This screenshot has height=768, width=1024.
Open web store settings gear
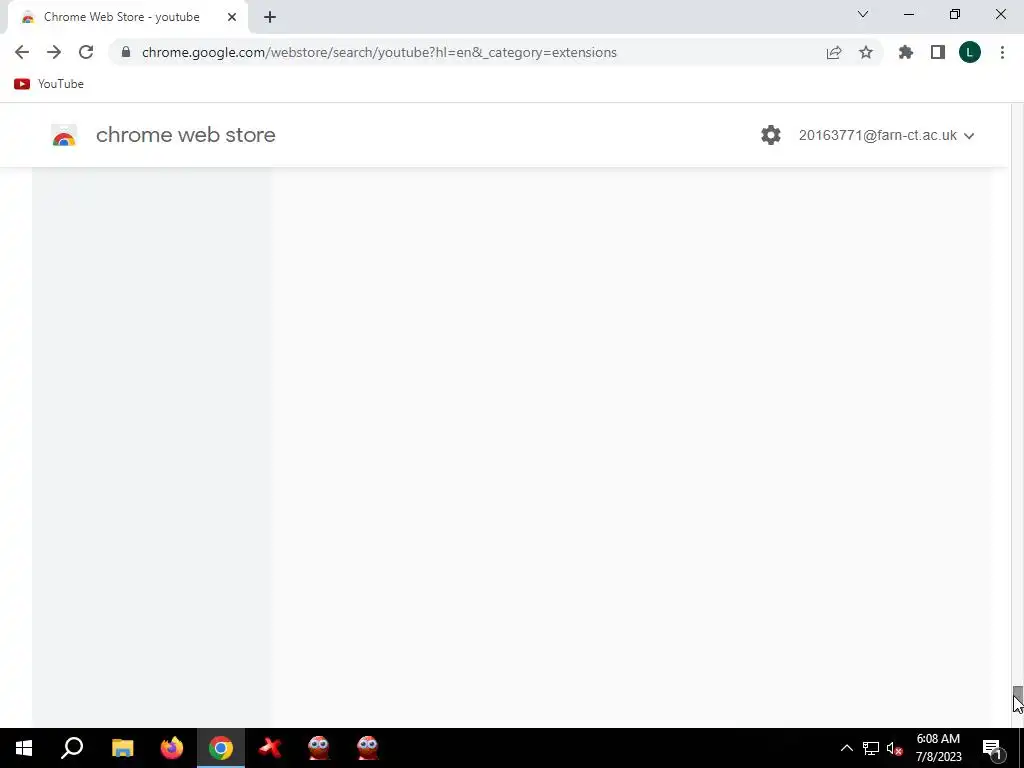[771, 135]
